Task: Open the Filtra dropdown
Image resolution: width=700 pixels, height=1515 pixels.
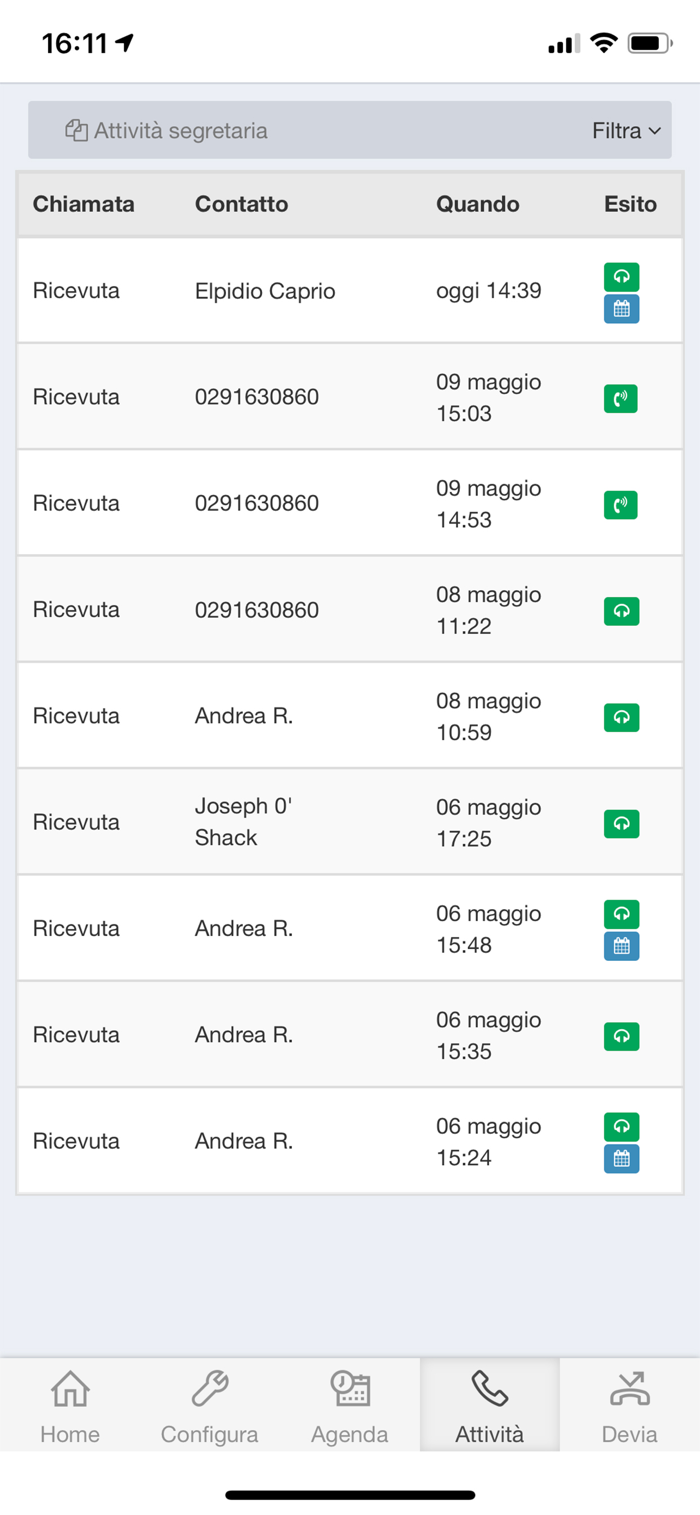Action: 626,130
